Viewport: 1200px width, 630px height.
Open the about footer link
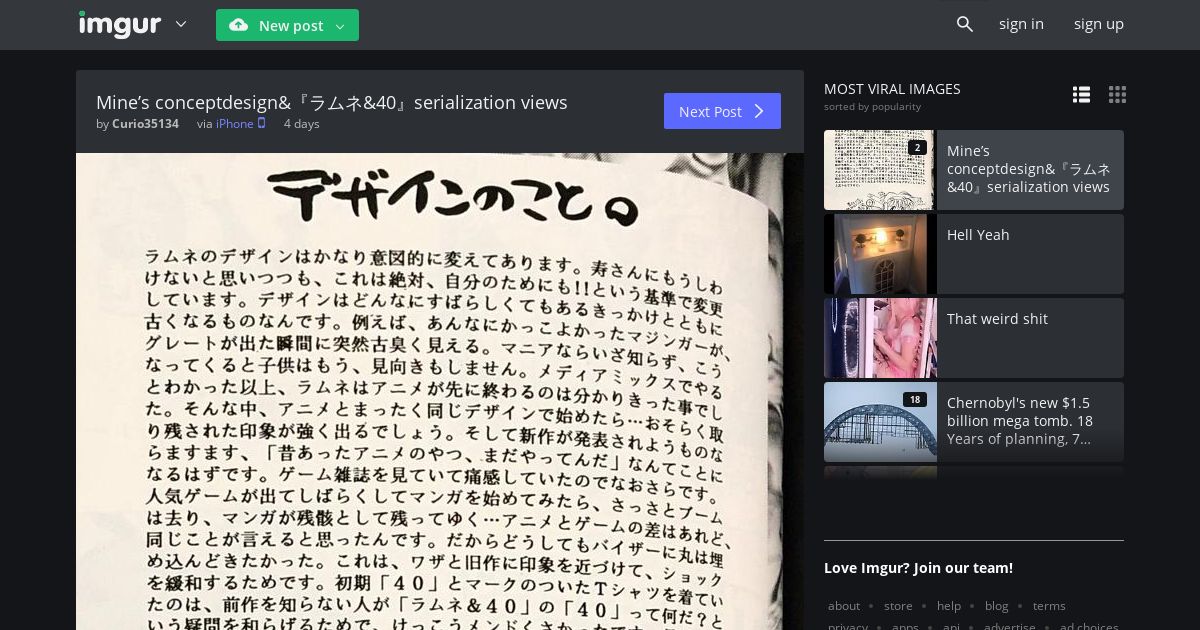[844, 606]
